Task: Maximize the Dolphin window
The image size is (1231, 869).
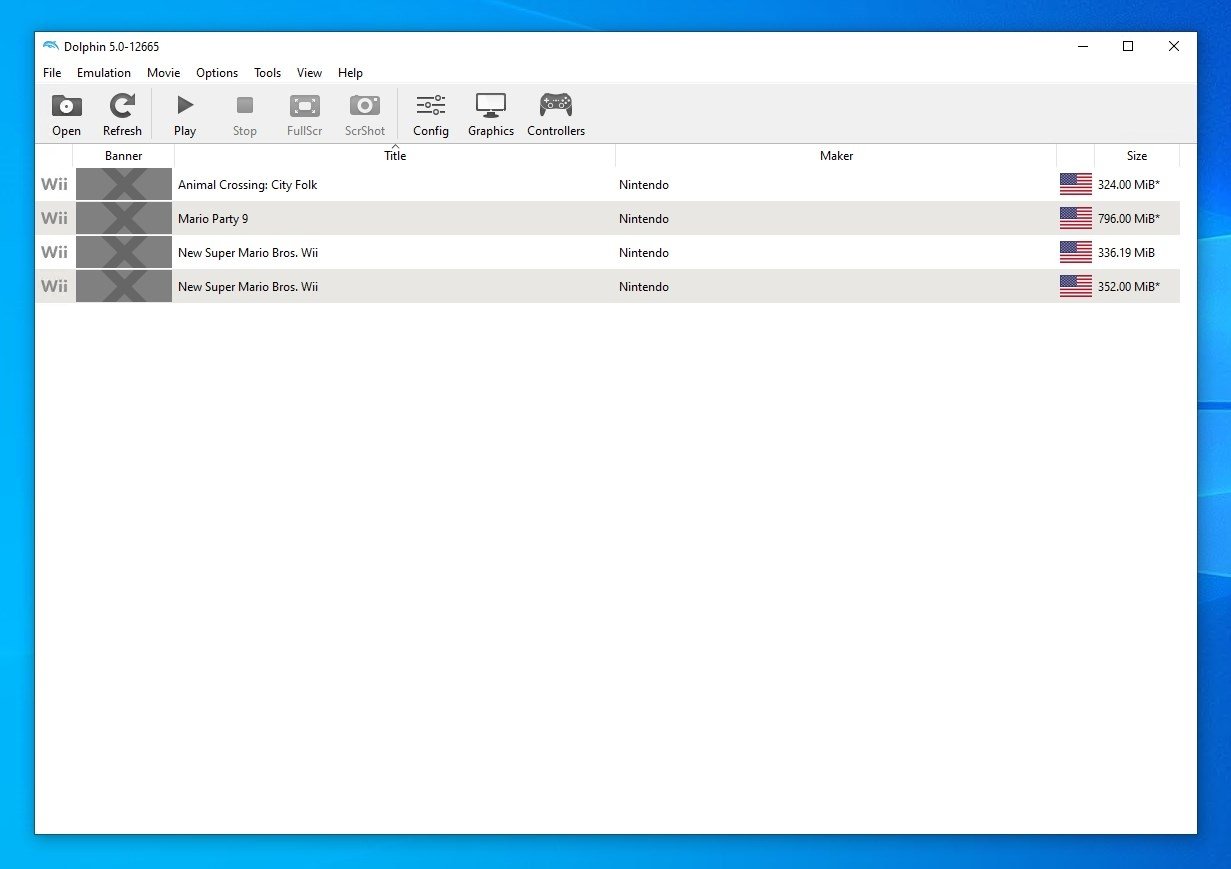Action: tap(1128, 46)
